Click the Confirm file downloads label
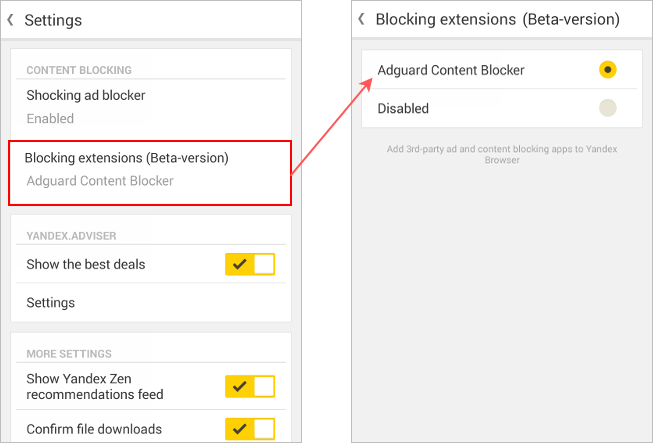Image resolution: width=653 pixels, height=443 pixels. pos(94,429)
